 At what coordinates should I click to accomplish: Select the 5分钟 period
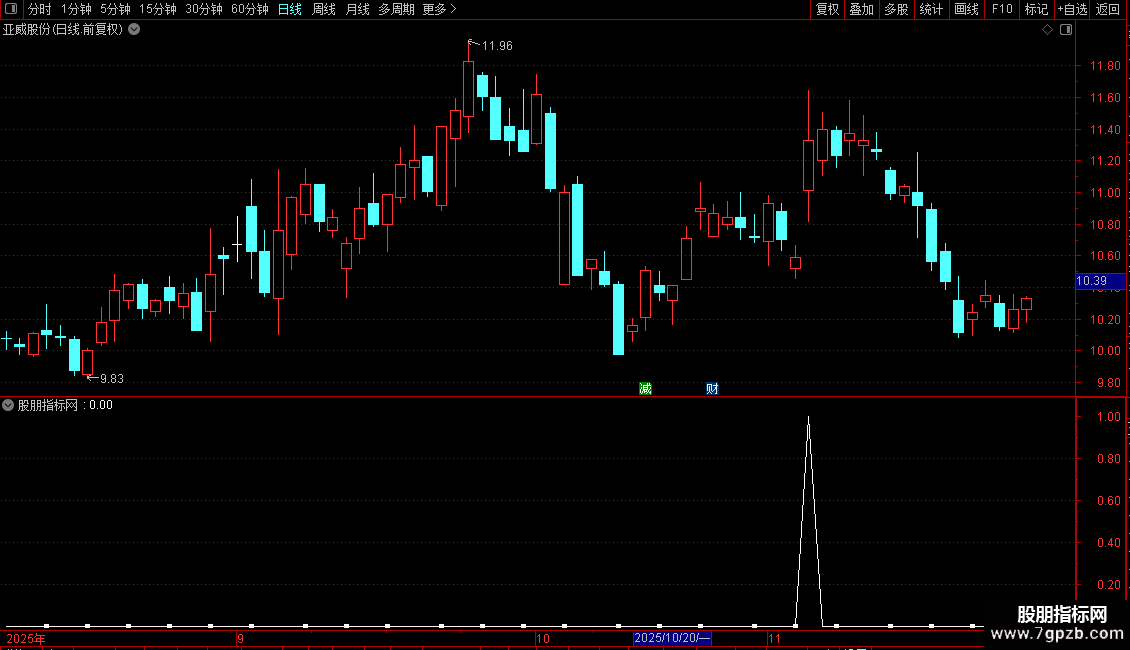[x=115, y=9]
